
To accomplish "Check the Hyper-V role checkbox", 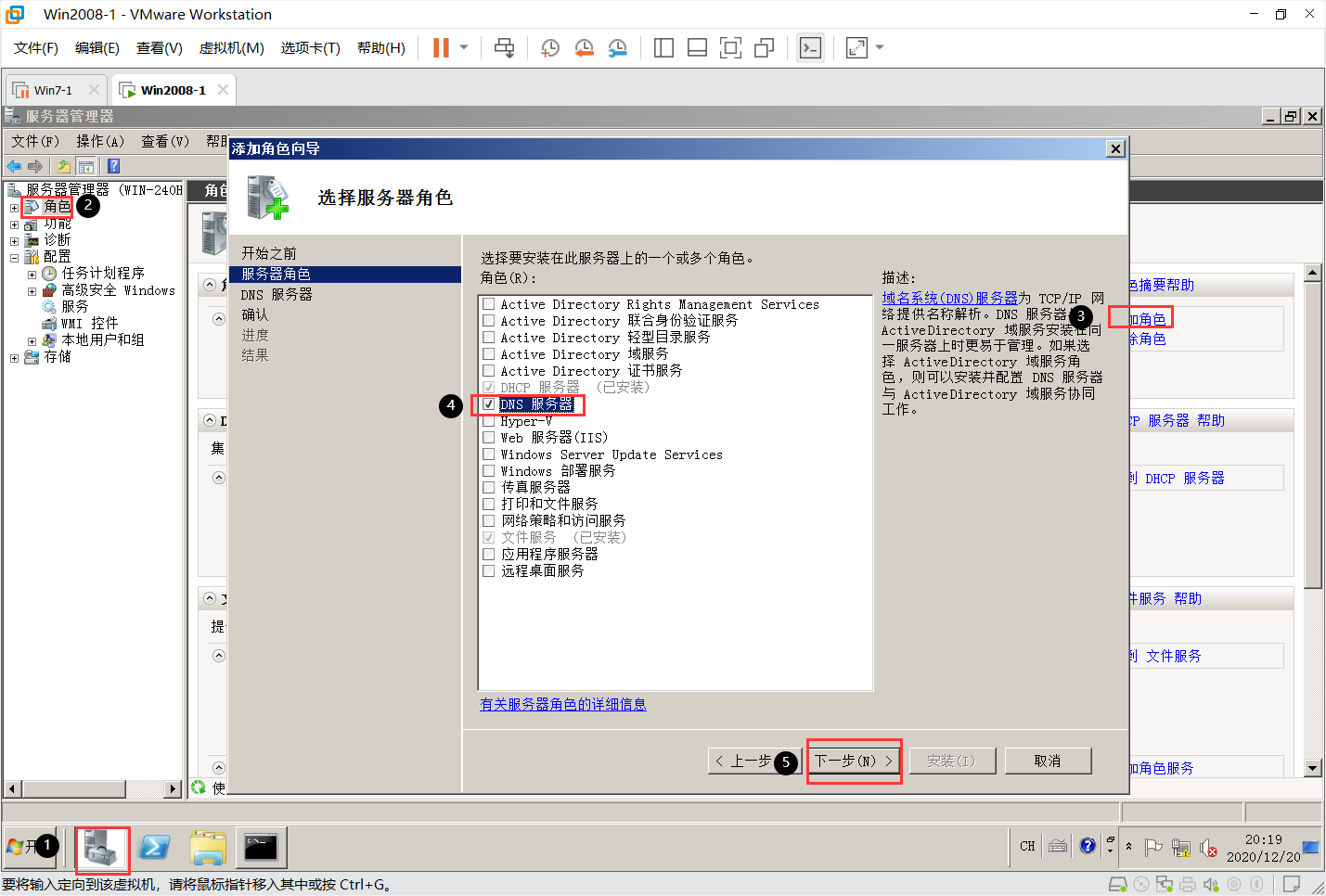I will pyautogui.click(x=489, y=421).
